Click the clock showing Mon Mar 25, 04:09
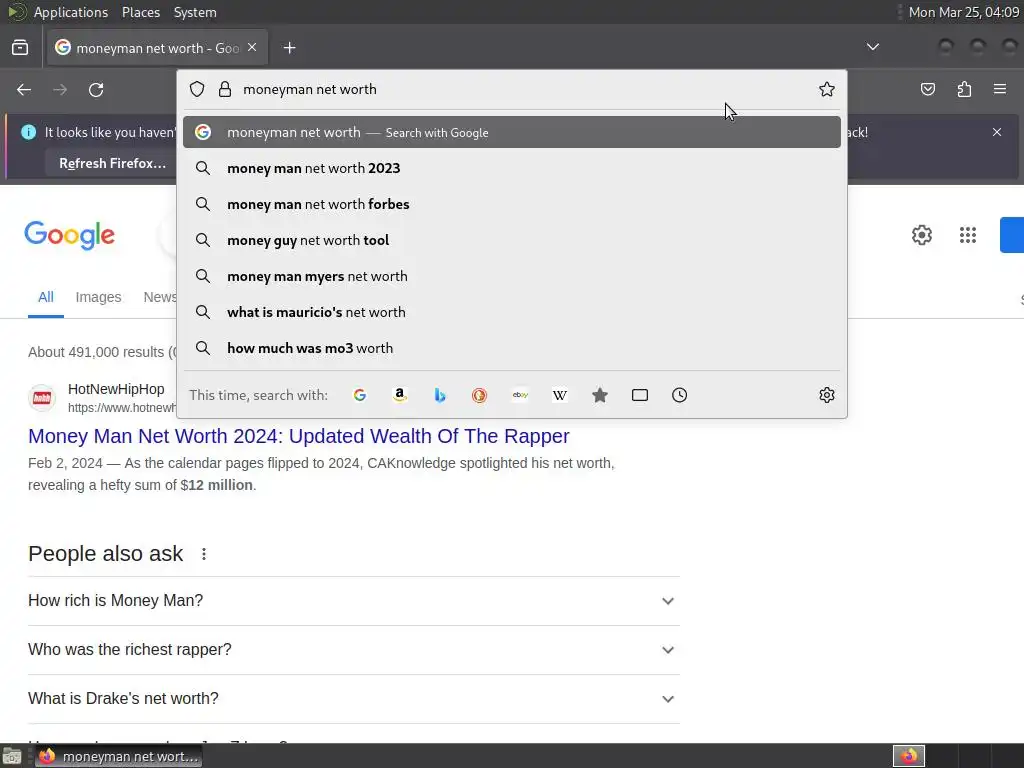 pos(963,12)
